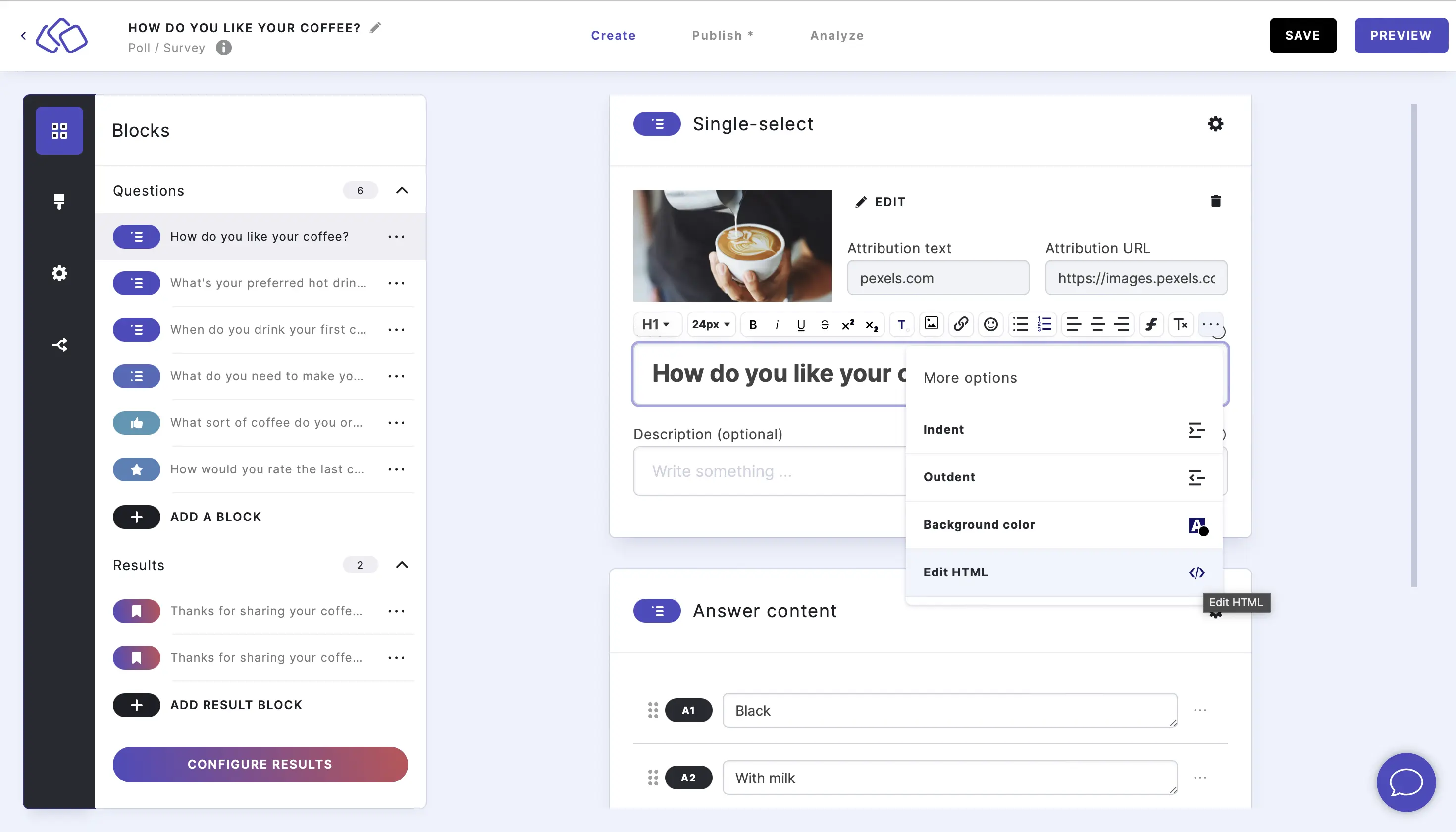Click the Bold formatting icon

[753, 324]
